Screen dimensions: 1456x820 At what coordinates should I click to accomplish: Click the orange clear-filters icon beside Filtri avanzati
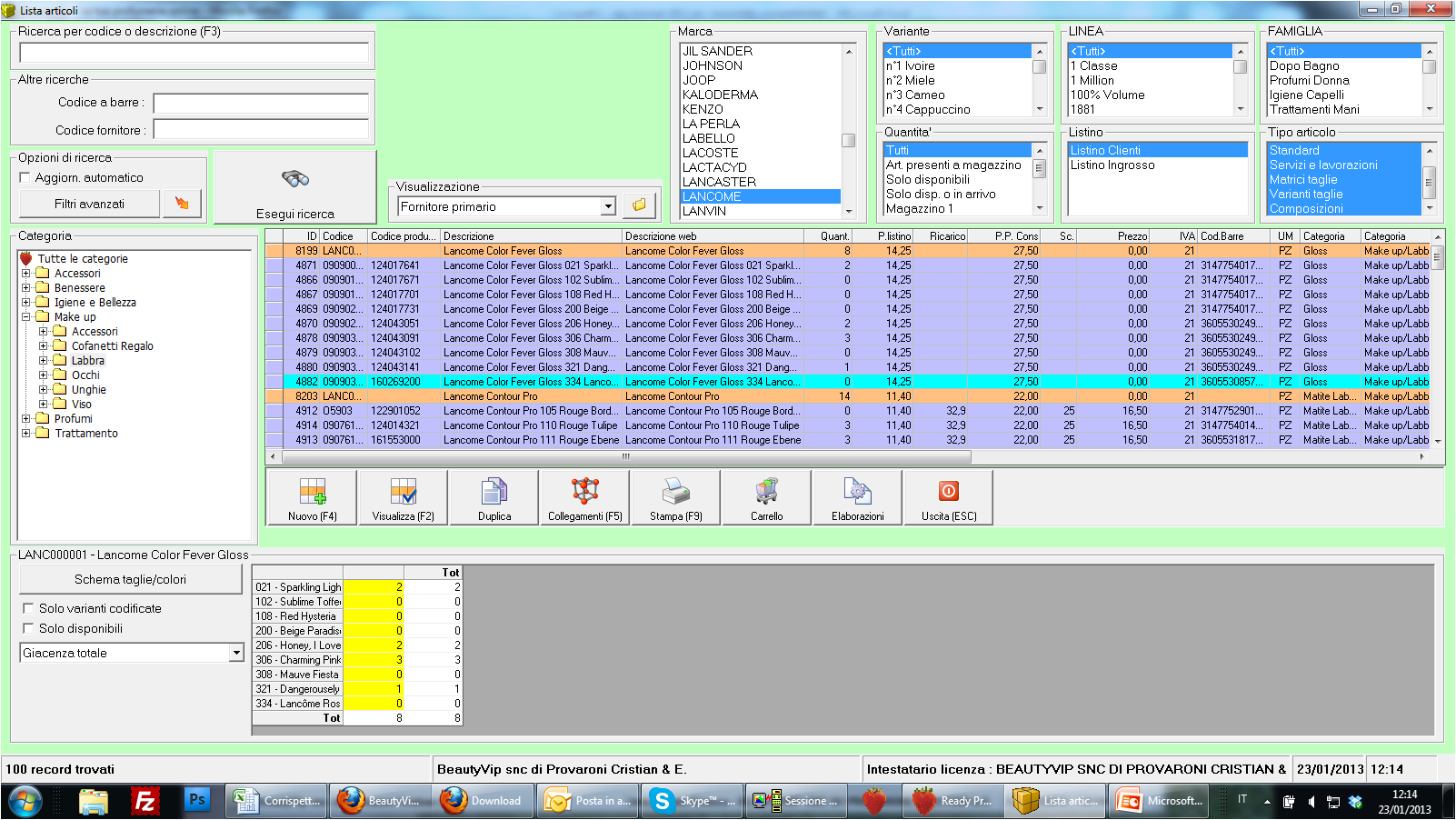(182, 204)
